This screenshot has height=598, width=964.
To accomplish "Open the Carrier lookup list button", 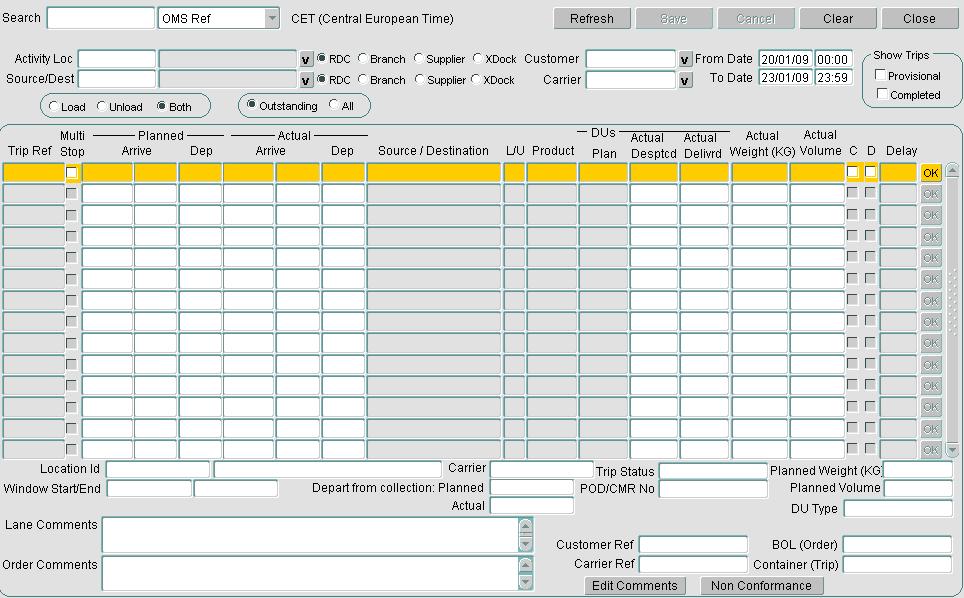I will [x=685, y=81].
